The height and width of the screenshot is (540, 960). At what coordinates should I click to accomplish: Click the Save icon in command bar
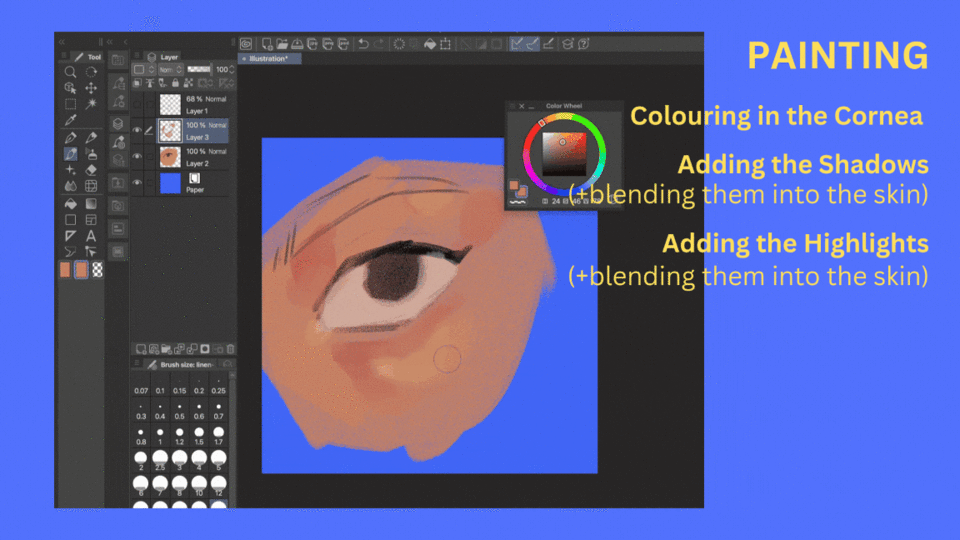(x=297, y=43)
